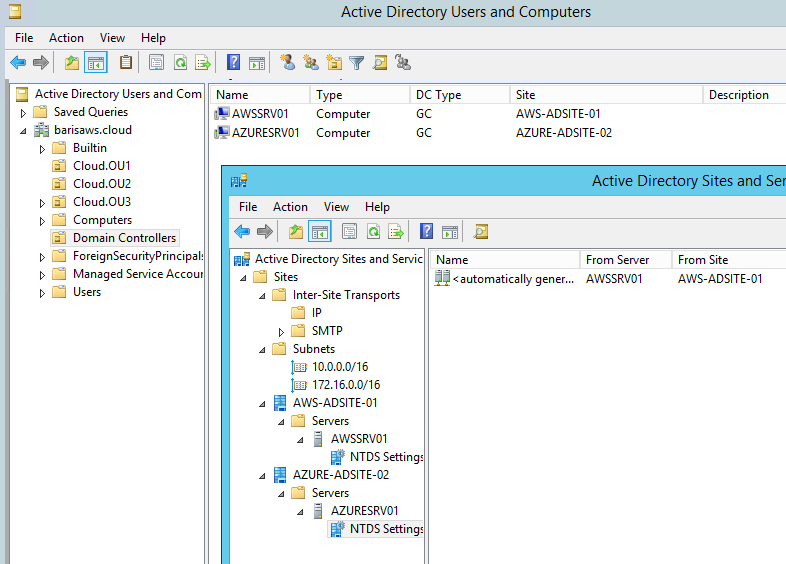The width and height of the screenshot is (786, 564).
Task: Open Help icon in Sites and Services toolbar
Action: (427, 232)
